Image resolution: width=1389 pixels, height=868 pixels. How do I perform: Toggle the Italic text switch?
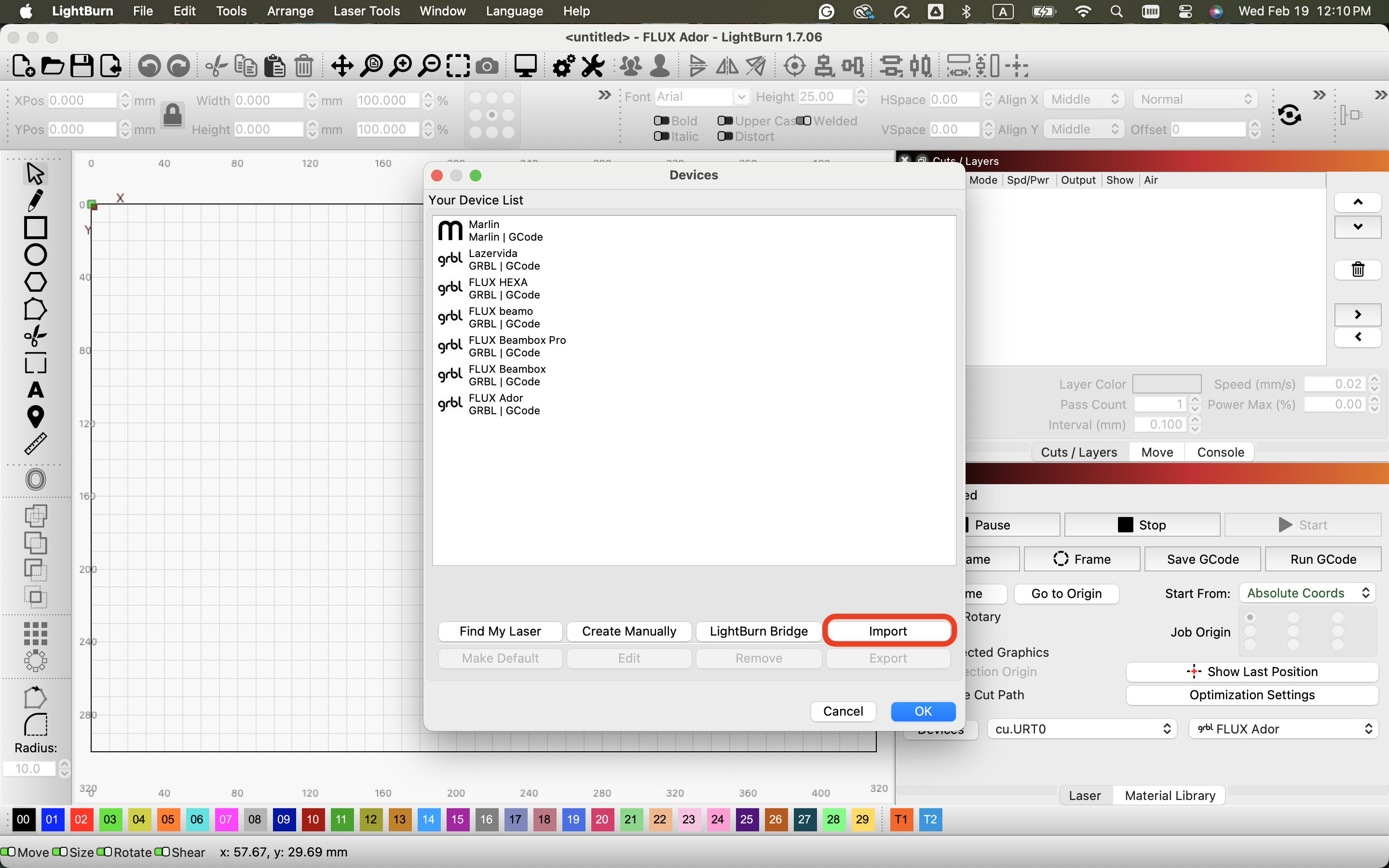[x=661, y=136]
